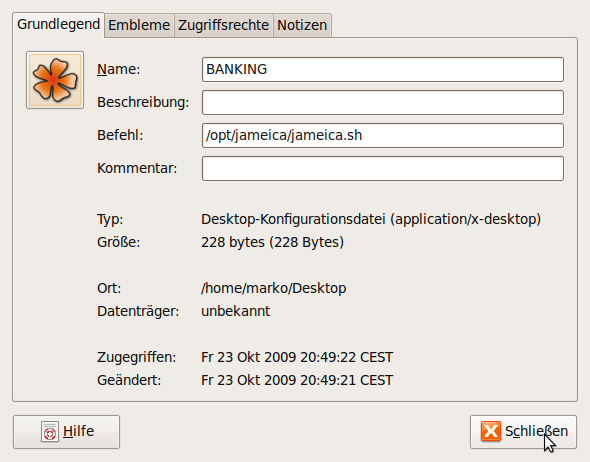Viewport: 590px width, 462px height.
Task: Click the Befehl field with jameica.sh path
Action: pyautogui.click(x=383, y=135)
